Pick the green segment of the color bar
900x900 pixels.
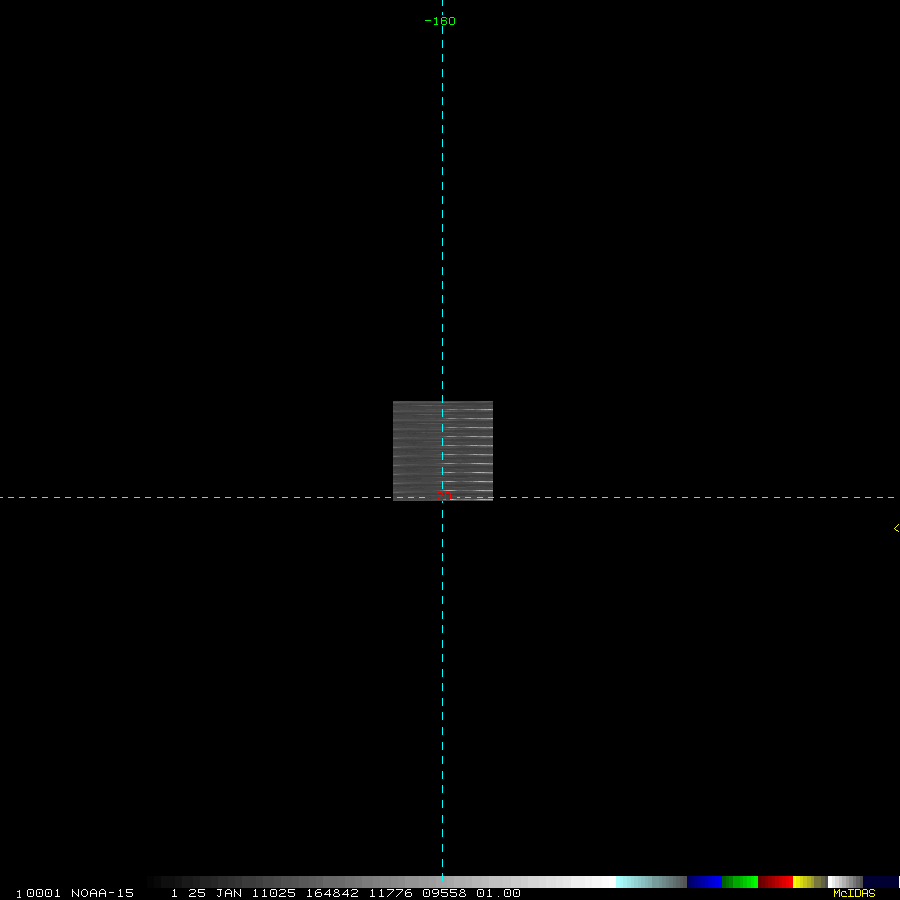pyautogui.click(x=740, y=882)
